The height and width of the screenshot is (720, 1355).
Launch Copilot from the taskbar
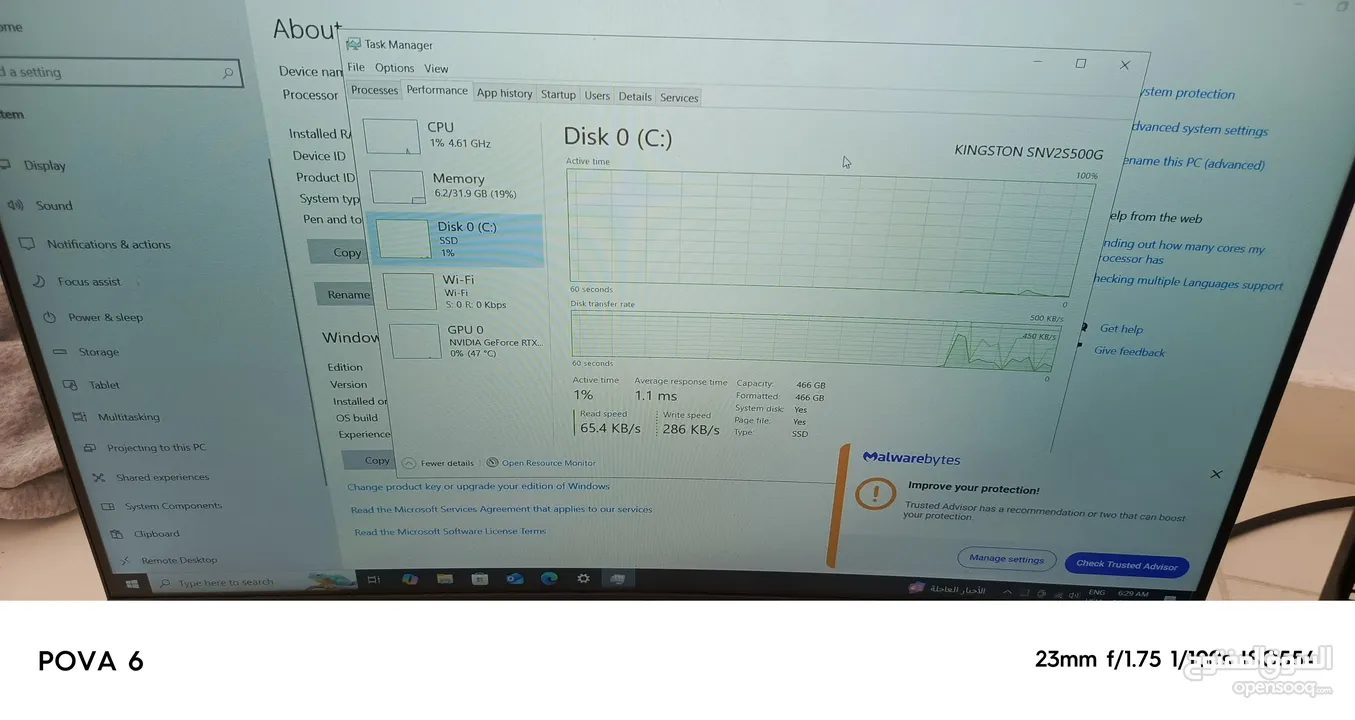point(410,579)
